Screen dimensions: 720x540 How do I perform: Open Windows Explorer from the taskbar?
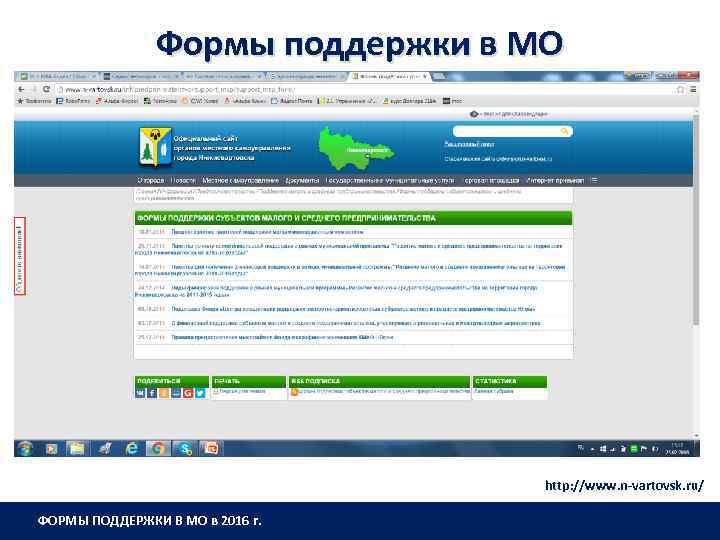[76, 448]
